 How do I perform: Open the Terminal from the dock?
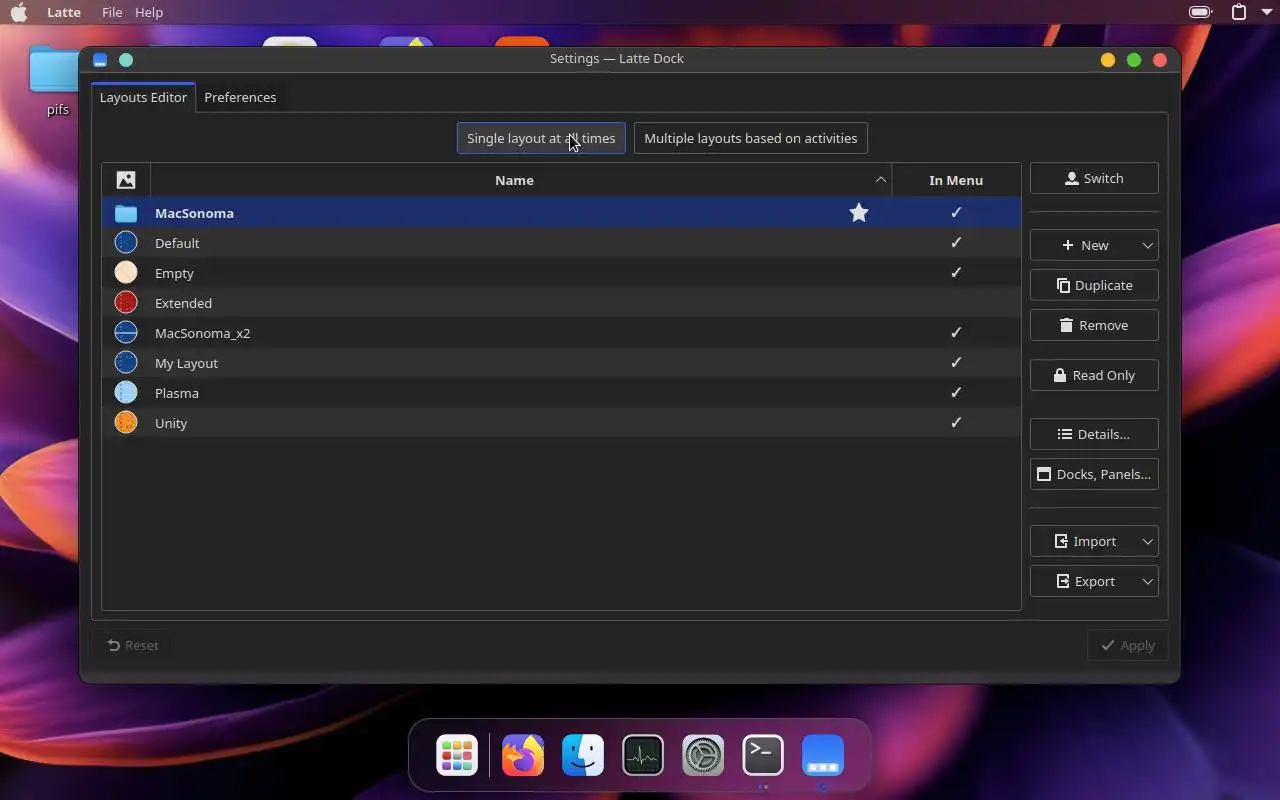point(763,755)
